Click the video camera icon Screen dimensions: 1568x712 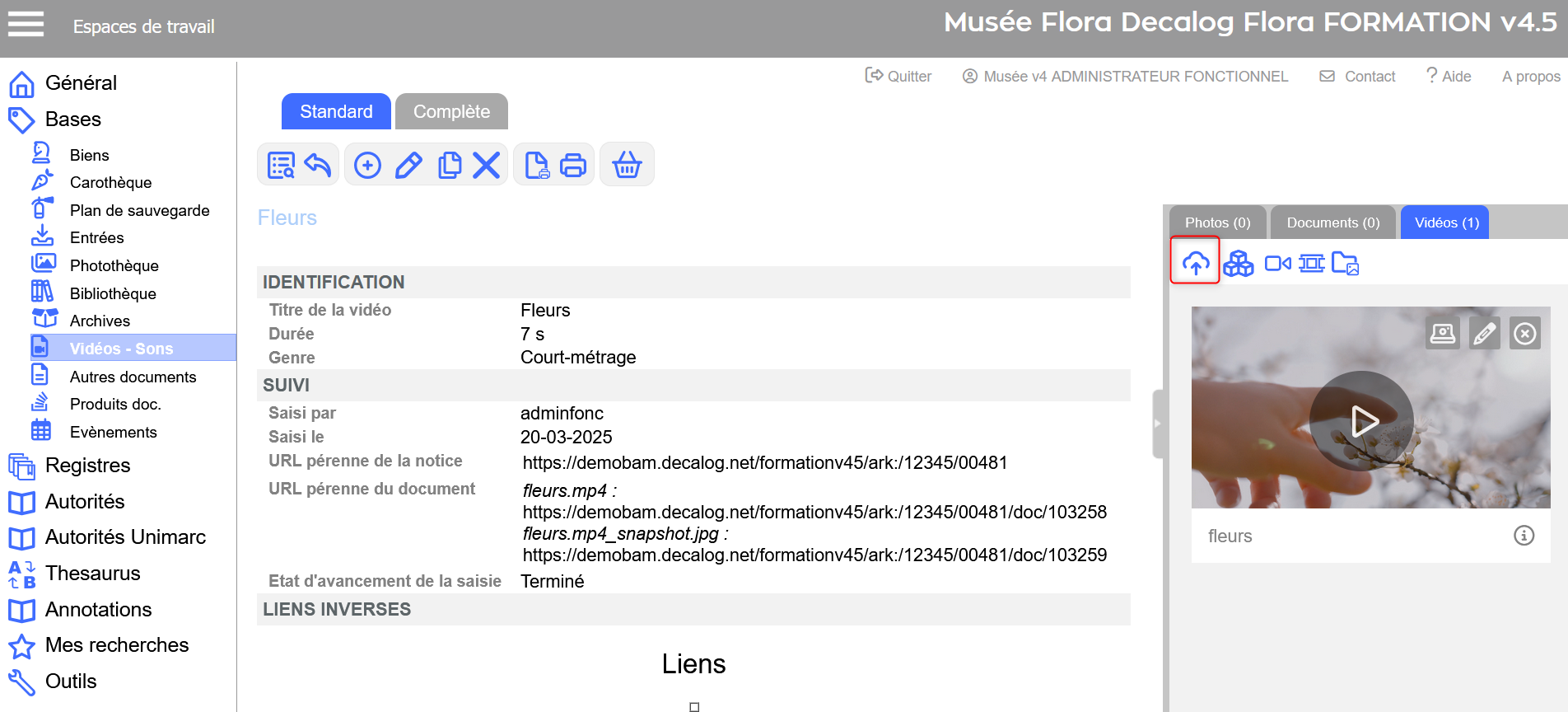coord(1277,264)
